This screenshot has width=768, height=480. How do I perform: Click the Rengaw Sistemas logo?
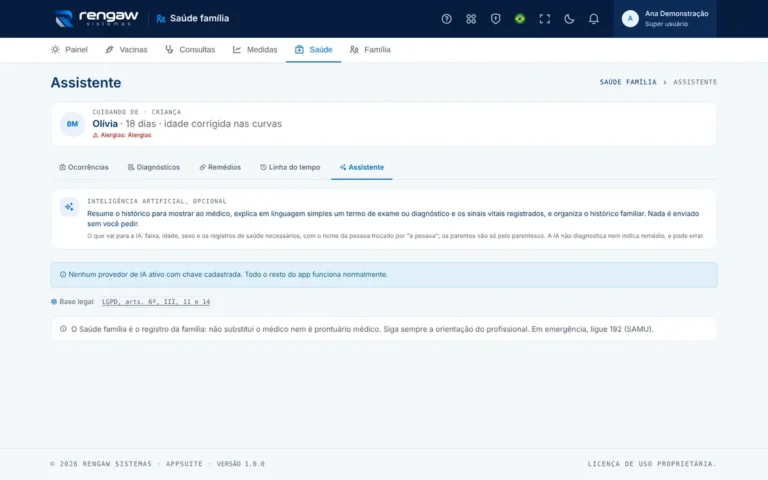(x=96, y=19)
